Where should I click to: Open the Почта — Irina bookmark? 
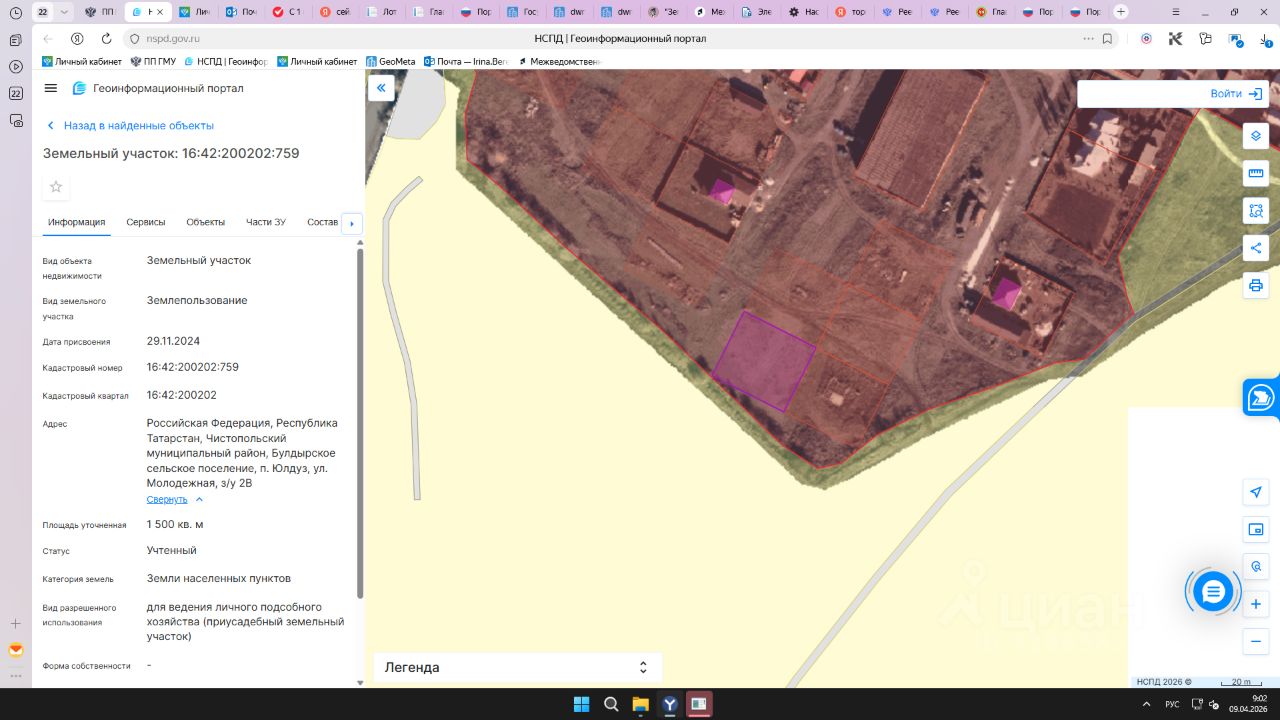tap(467, 62)
